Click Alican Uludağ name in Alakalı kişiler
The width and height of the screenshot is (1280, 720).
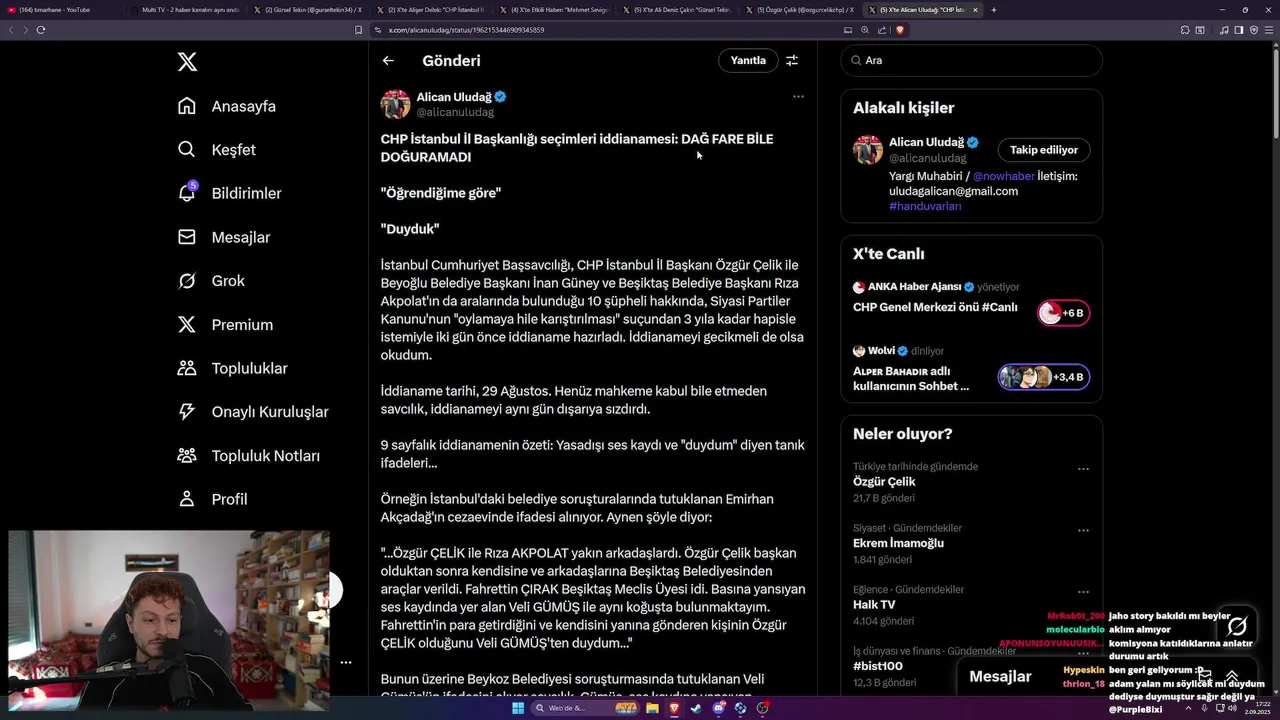927,142
